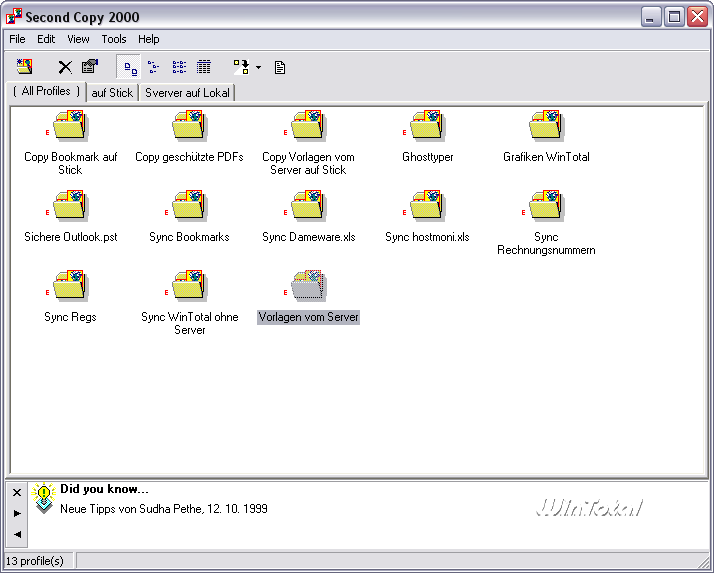Open profile Properties toolbar icon
The height and width of the screenshot is (573, 714).
(x=90, y=67)
